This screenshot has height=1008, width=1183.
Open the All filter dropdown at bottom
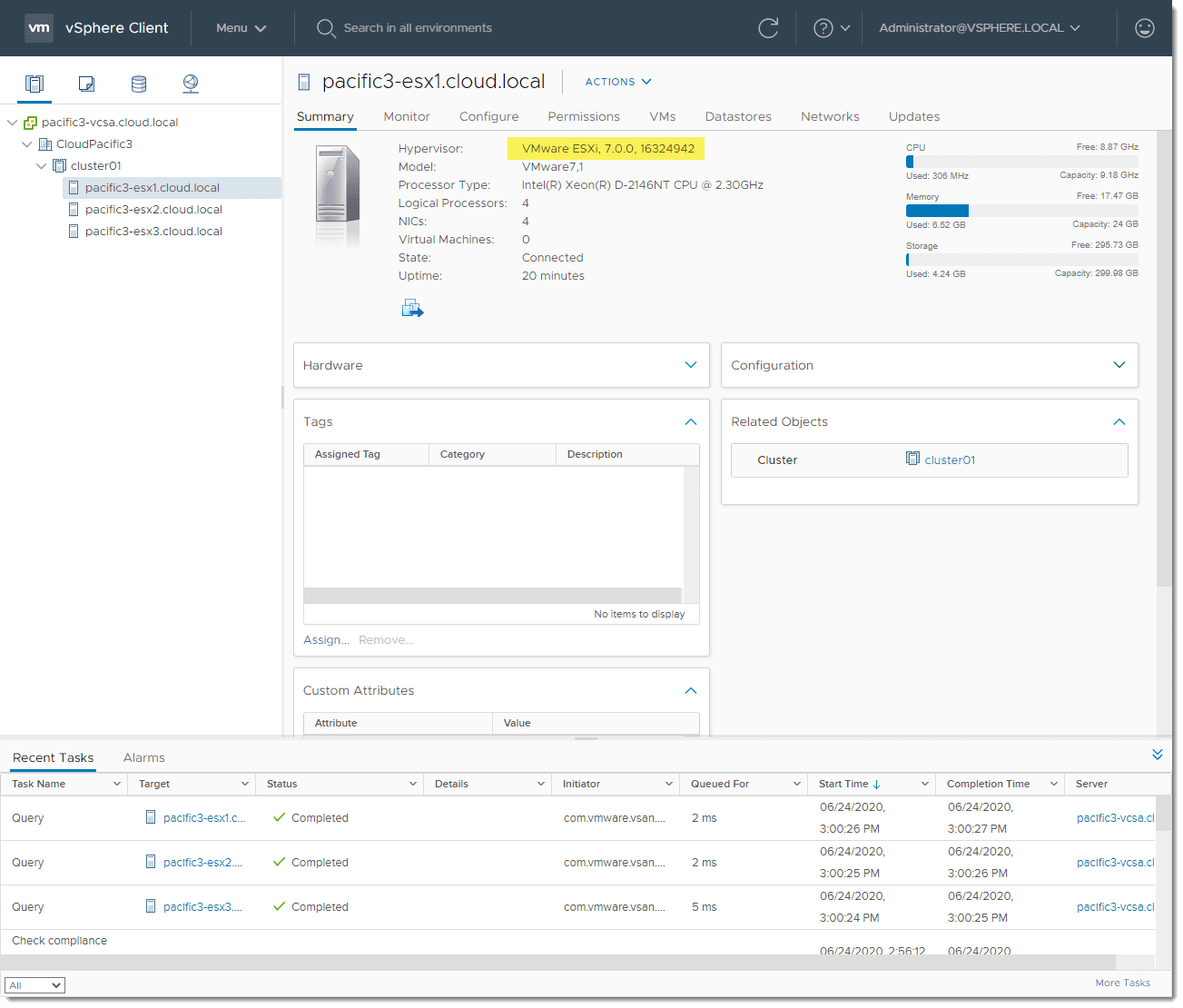coord(35,985)
